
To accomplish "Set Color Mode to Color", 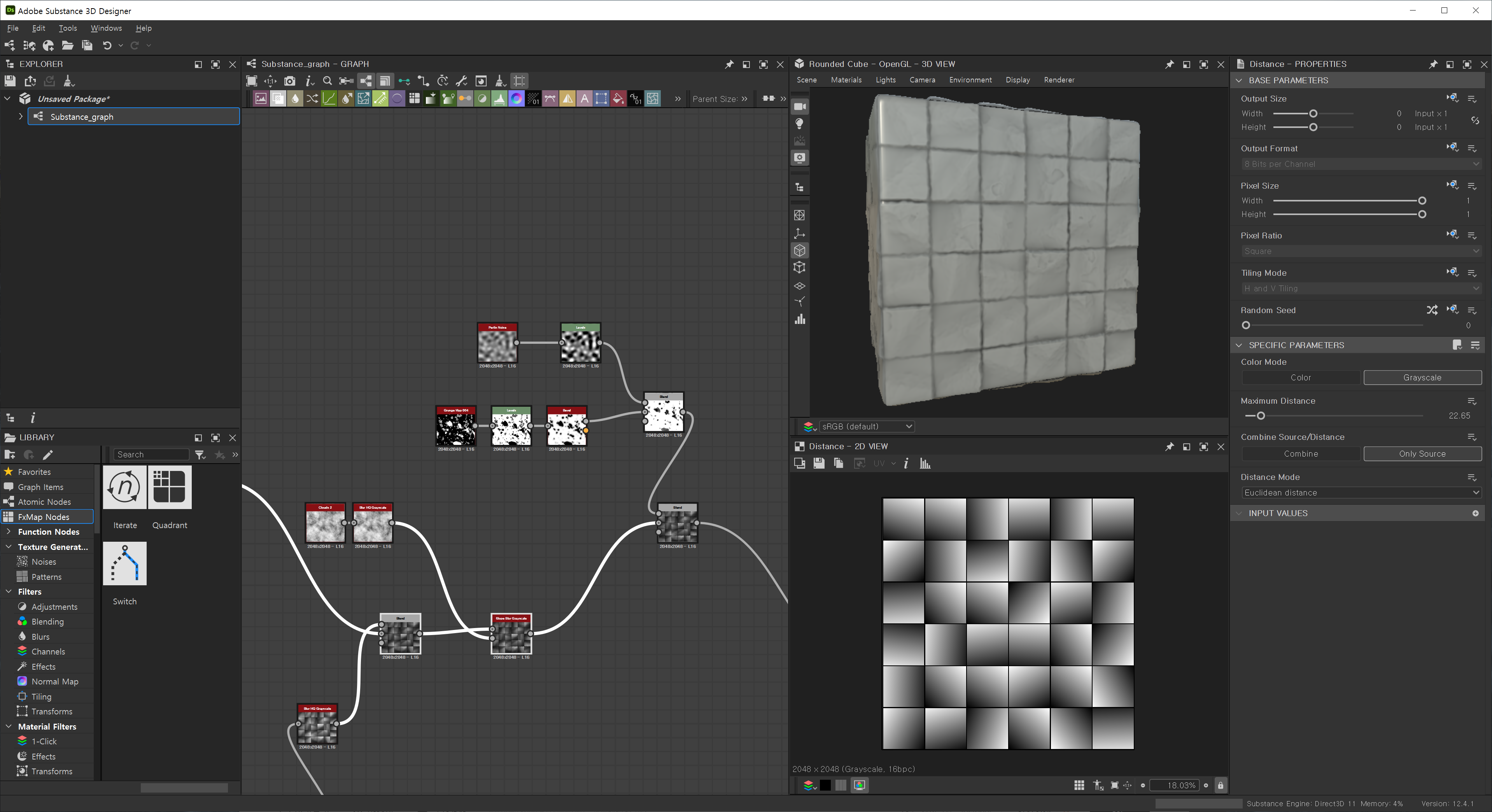I will pos(1300,378).
